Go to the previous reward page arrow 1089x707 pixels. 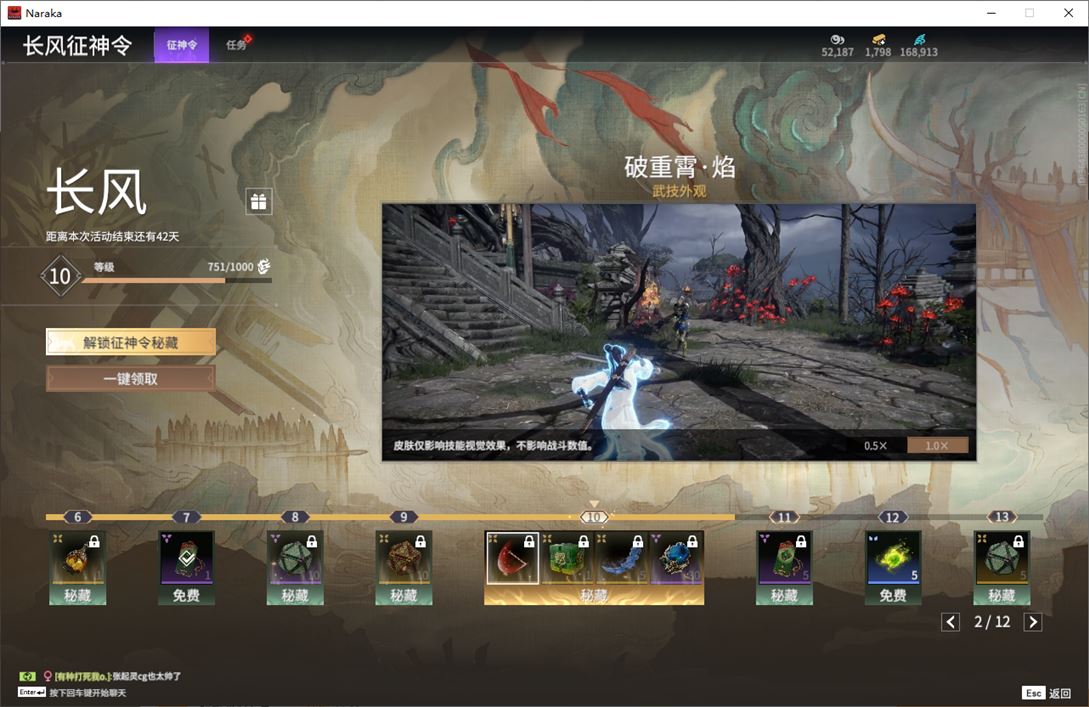(951, 622)
